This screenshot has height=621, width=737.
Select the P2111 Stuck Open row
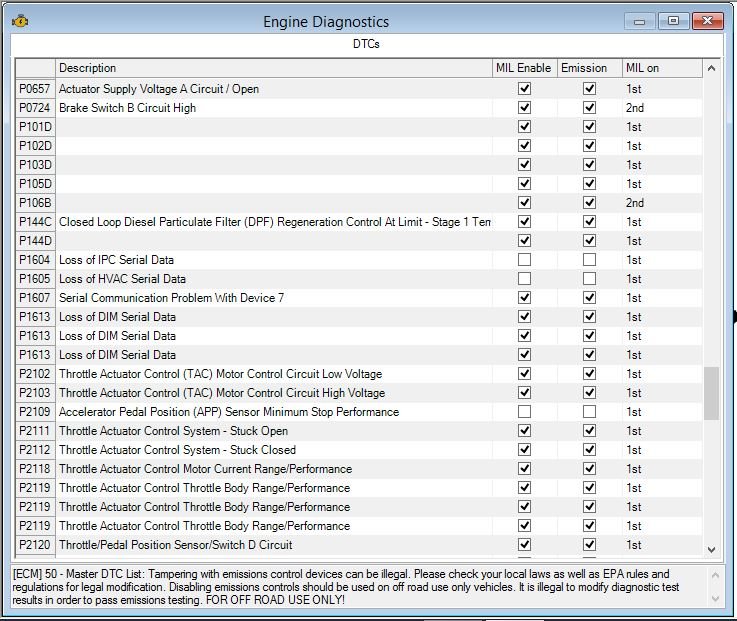point(359,431)
